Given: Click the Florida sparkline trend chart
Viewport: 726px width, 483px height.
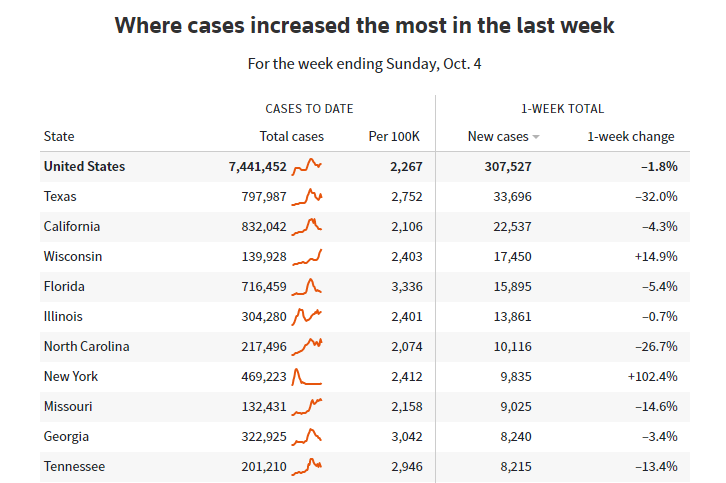Looking at the screenshot, I should click(307, 286).
